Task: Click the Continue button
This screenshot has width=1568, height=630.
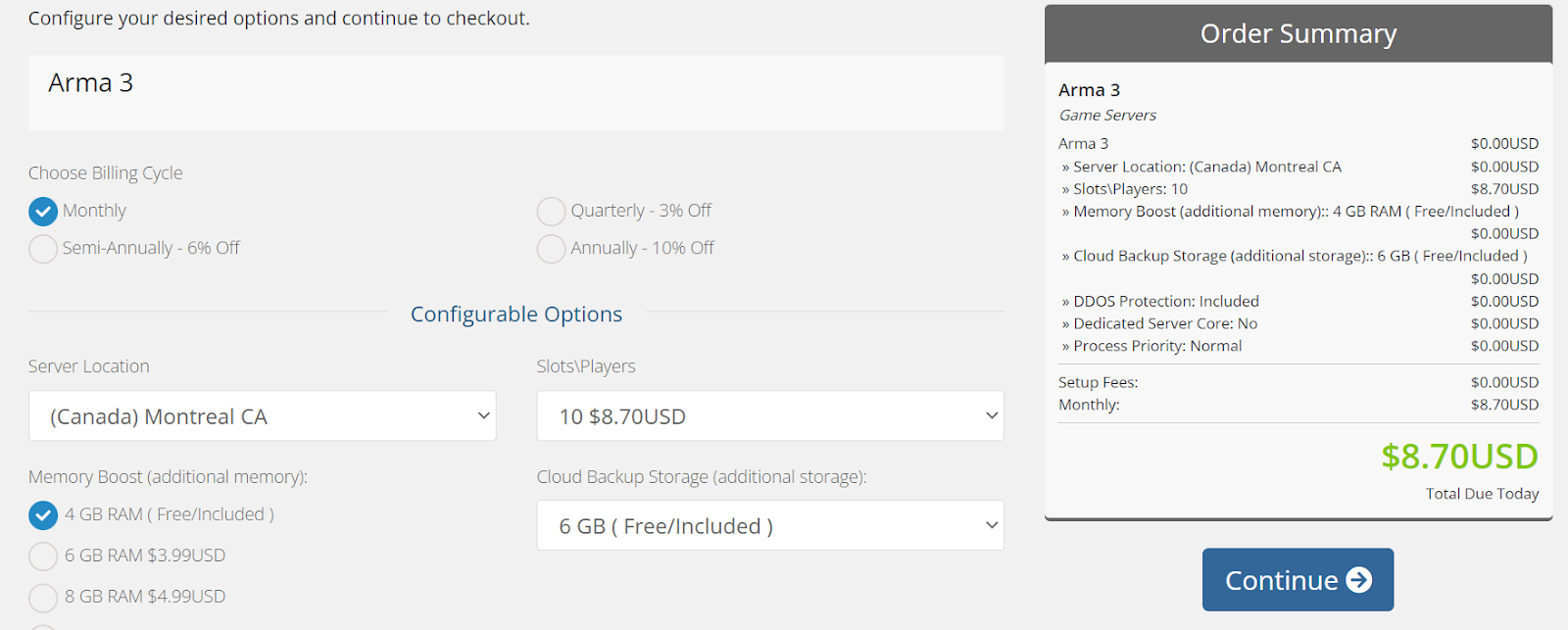Action: coord(1298,580)
